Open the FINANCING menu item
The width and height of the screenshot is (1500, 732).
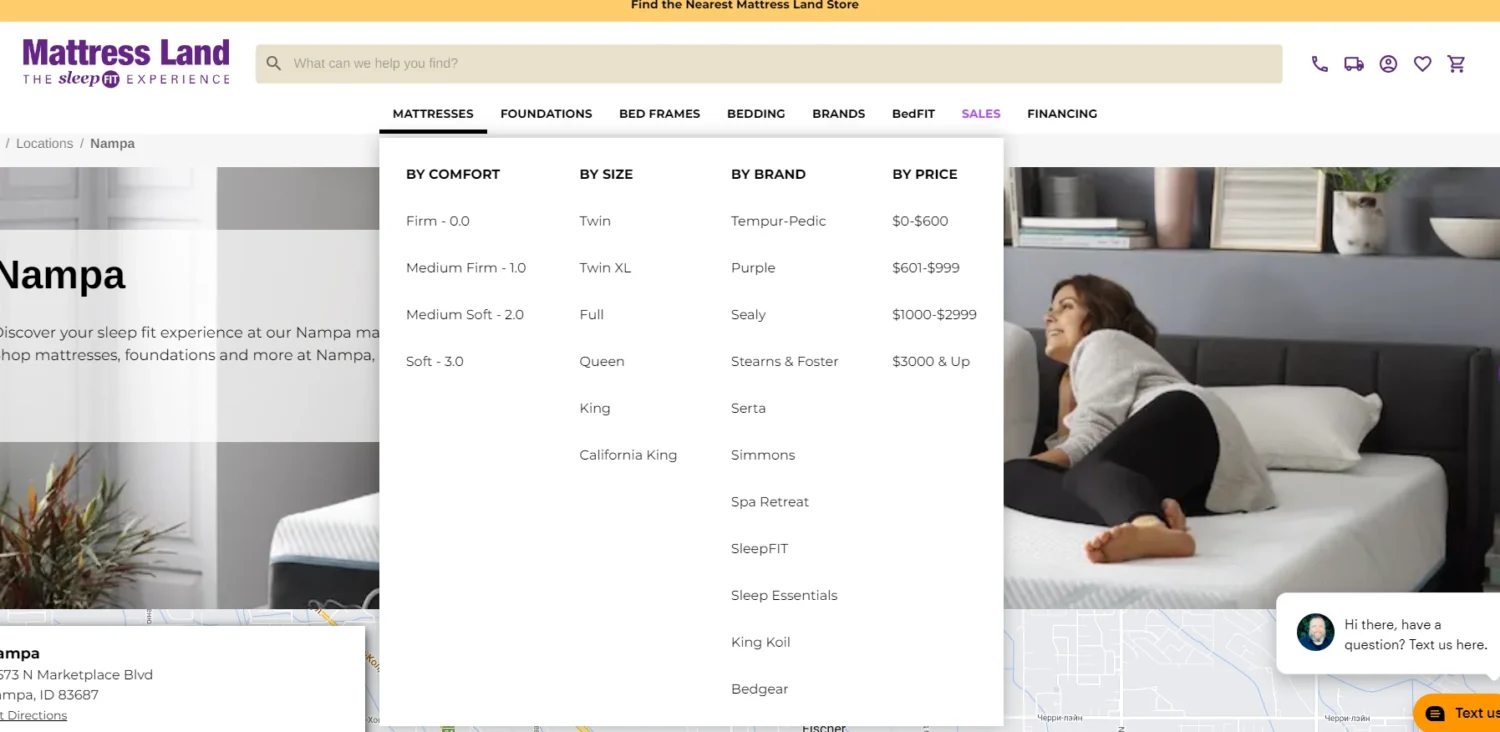click(x=1062, y=114)
